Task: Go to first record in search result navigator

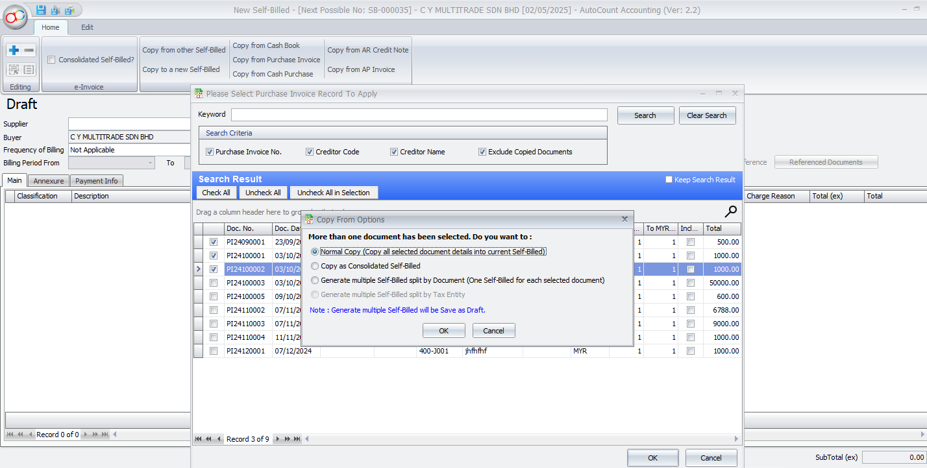Action: [199, 439]
